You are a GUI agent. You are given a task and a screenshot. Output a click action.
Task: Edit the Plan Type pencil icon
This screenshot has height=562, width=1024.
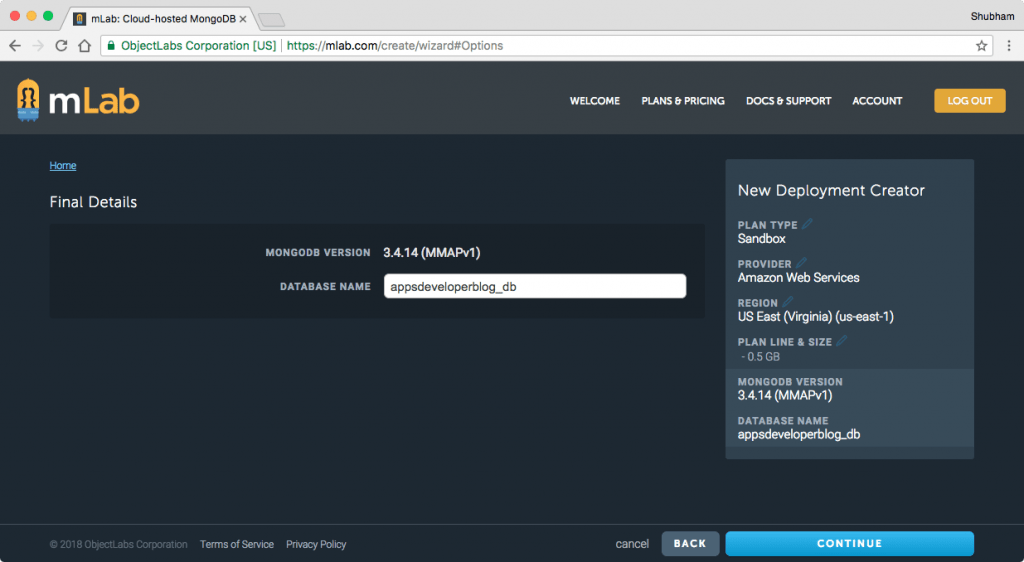pyautogui.click(x=807, y=224)
